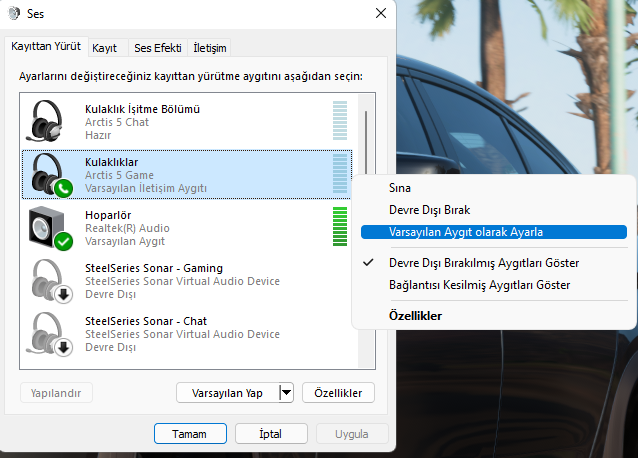This screenshot has width=638, height=458.
Task: Select the SteelSeries Sonar - Gaming name
Action: [x=154, y=268]
